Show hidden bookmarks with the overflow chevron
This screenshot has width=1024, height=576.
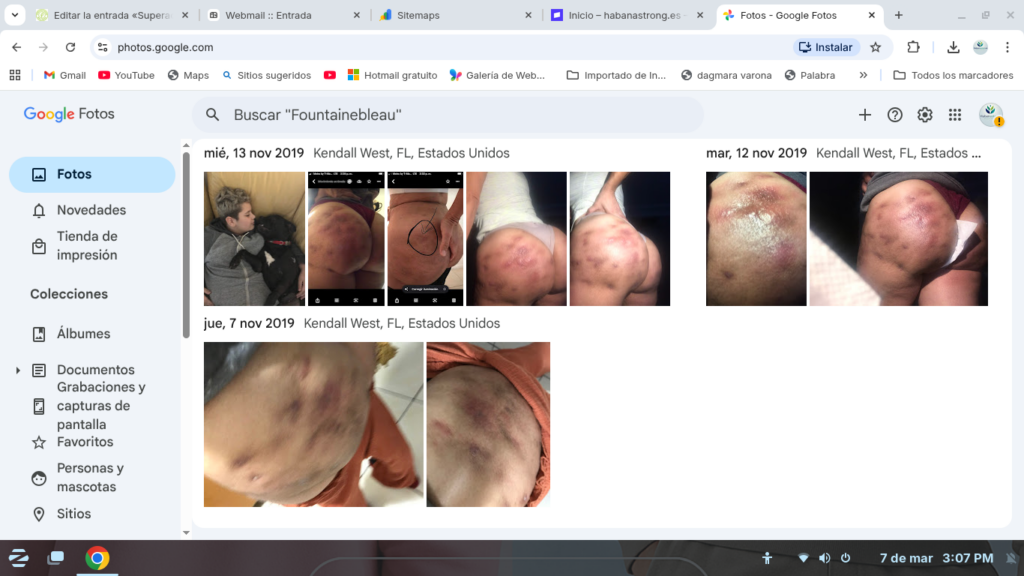pos(863,75)
